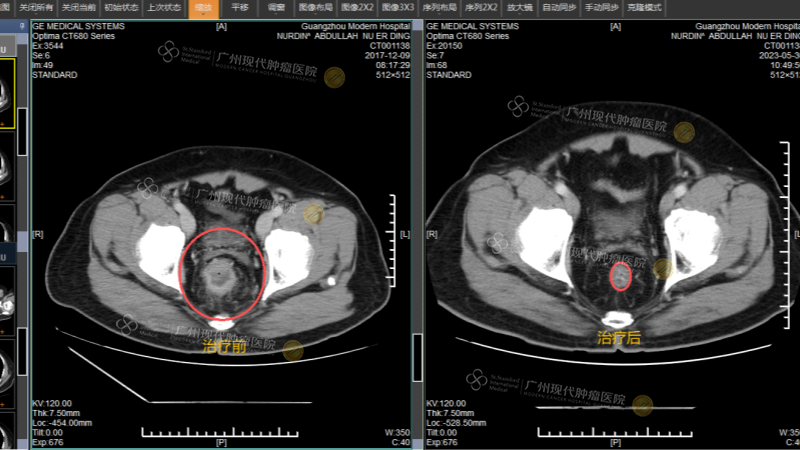Toggle the highlighted 缩放 zoom tool
Screen dimensions: 800x450
pyautogui.click(x=203, y=7)
